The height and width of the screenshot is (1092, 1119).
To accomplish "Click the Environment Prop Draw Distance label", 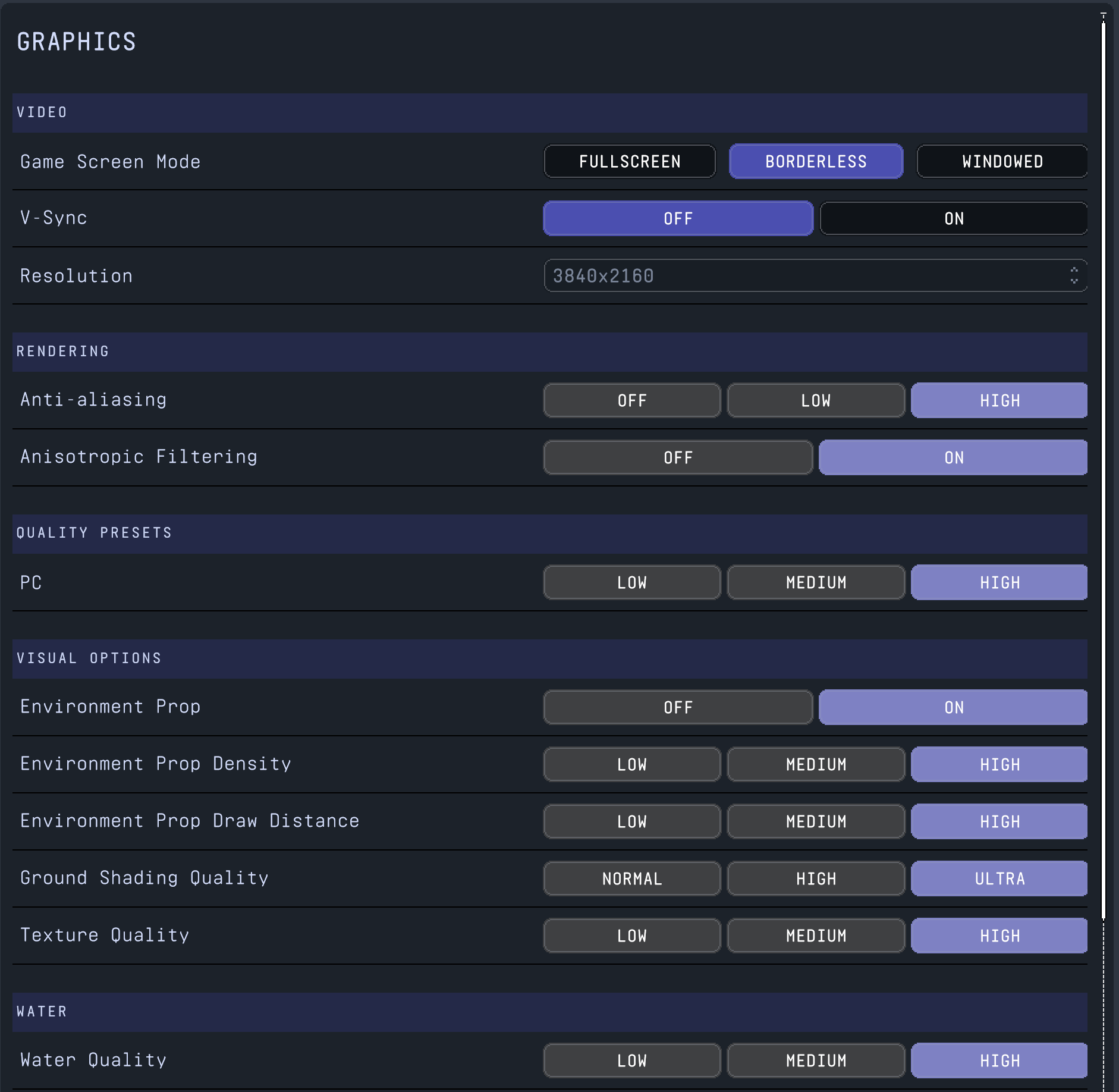I will pyautogui.click(x=190, y=821).
